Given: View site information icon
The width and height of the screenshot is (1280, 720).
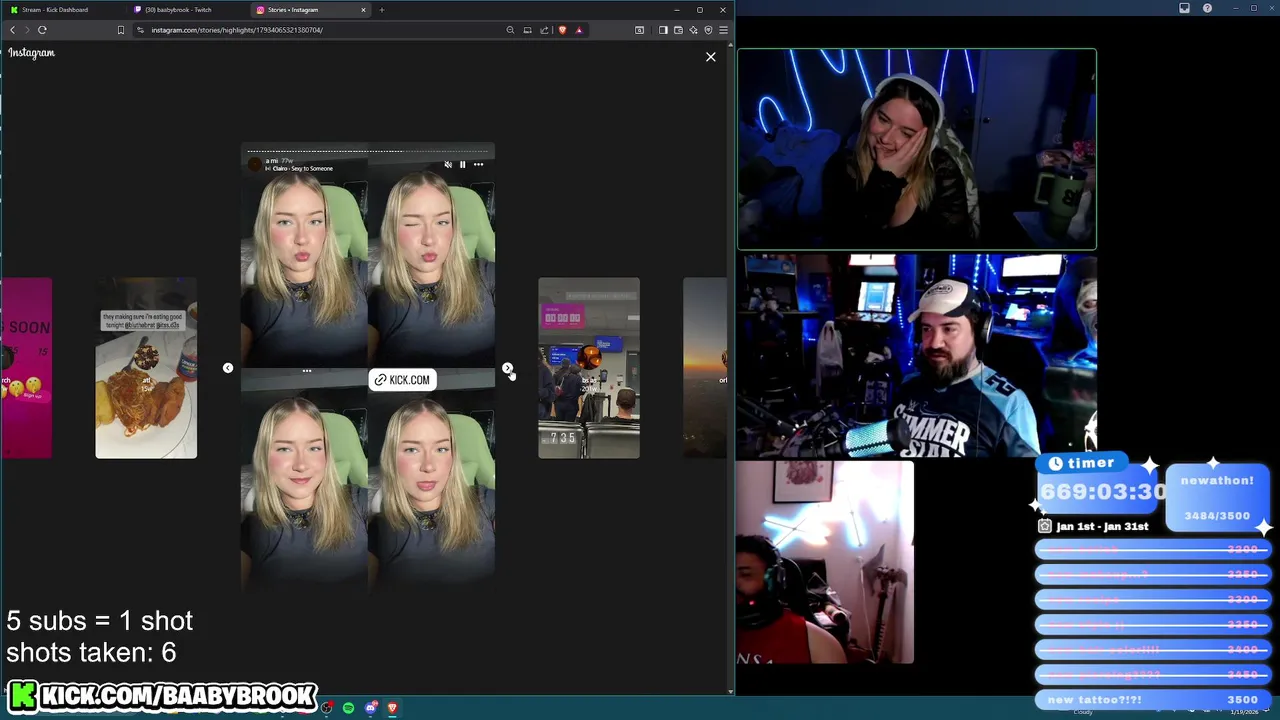Looking at the screenshot, I should tap(140, 30).
